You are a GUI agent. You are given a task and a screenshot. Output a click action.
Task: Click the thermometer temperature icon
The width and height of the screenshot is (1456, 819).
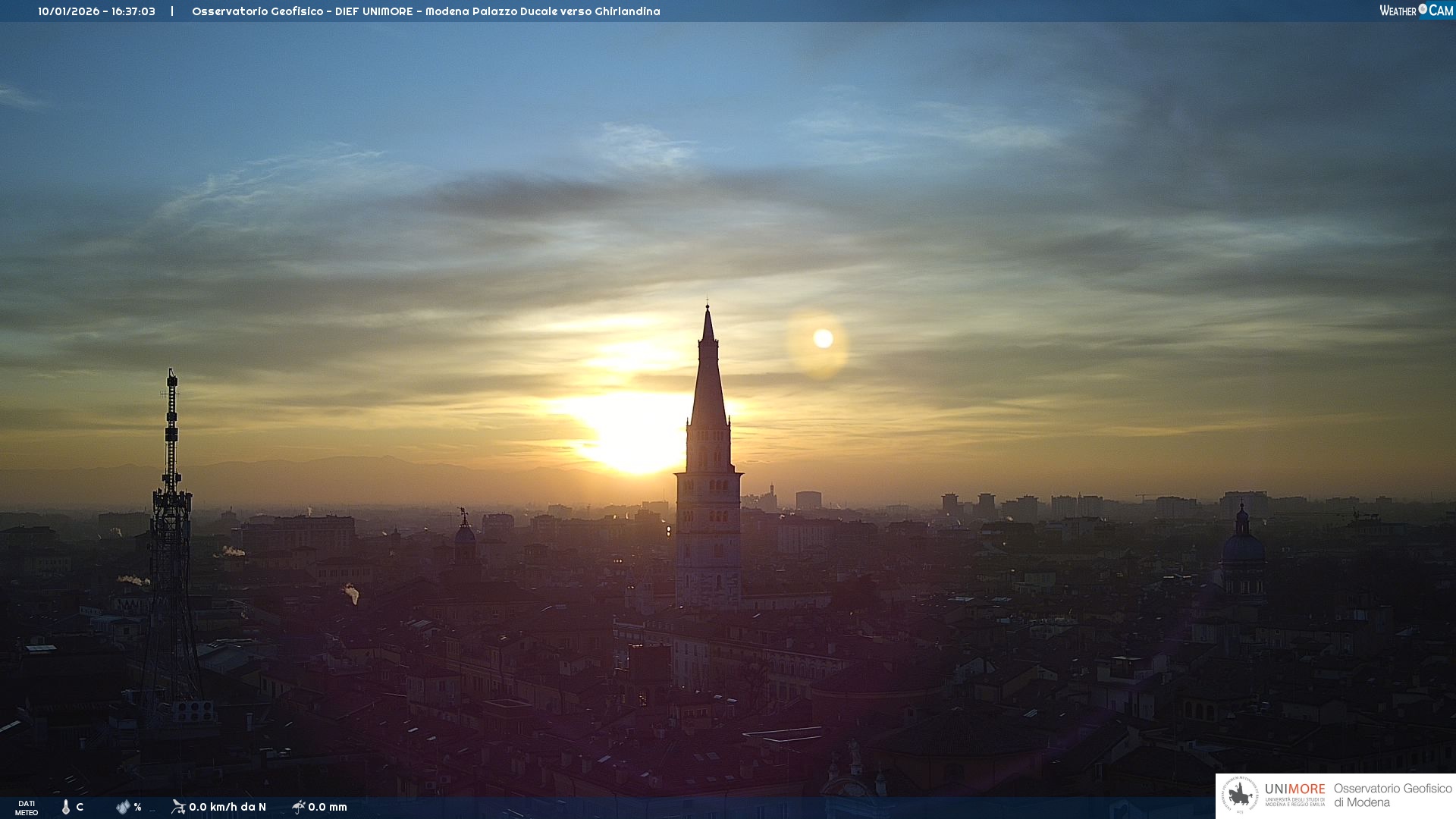point(66,807)
